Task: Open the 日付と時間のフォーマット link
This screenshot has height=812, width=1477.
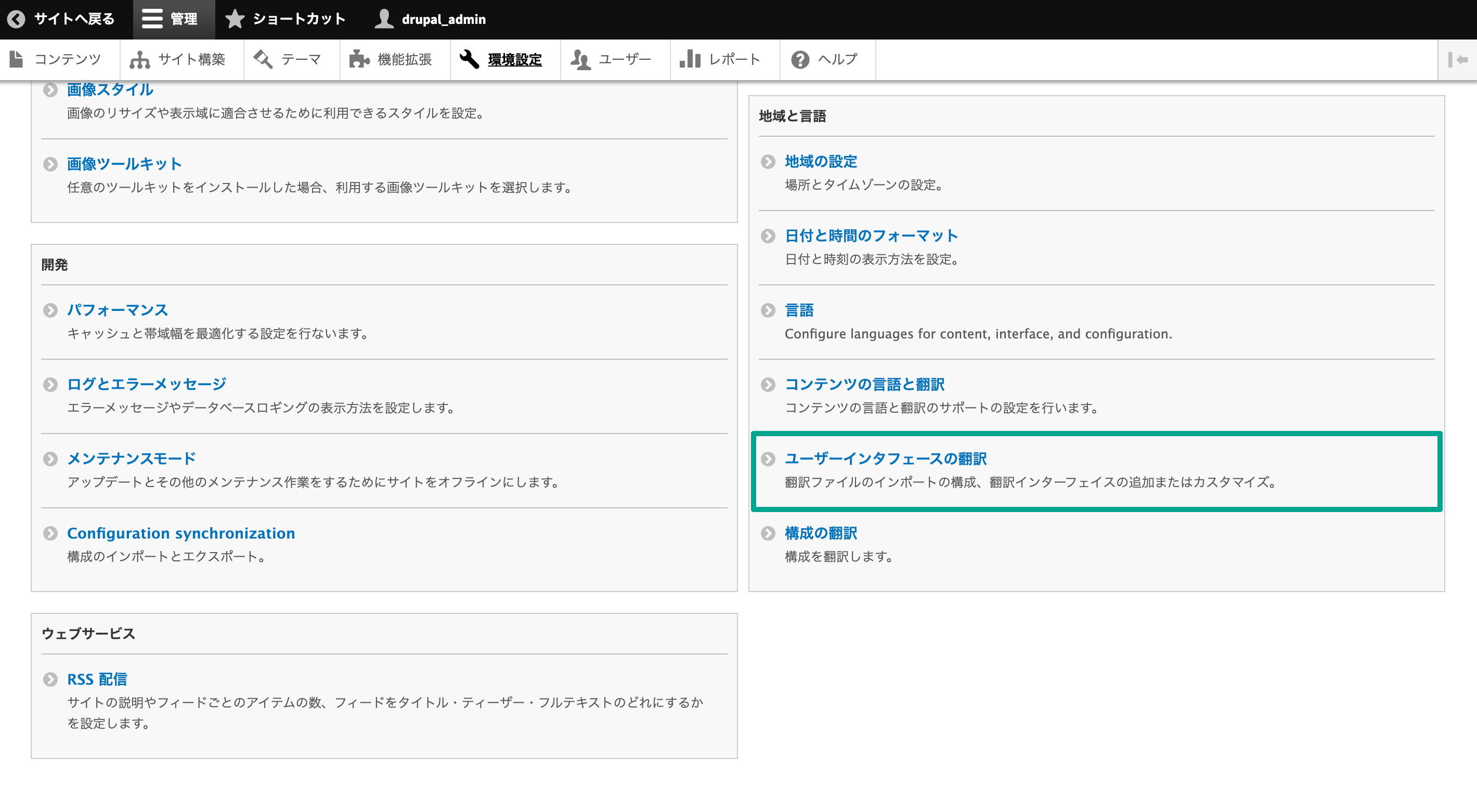Action: click(872, 236)
